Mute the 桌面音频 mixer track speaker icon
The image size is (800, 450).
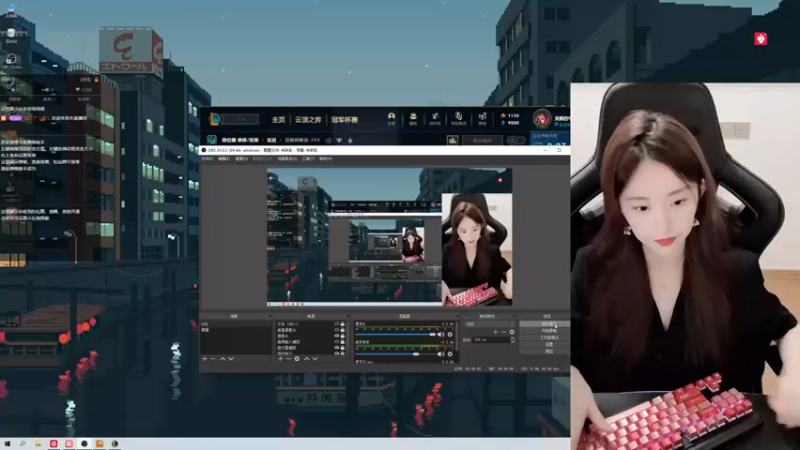point(441,354)
